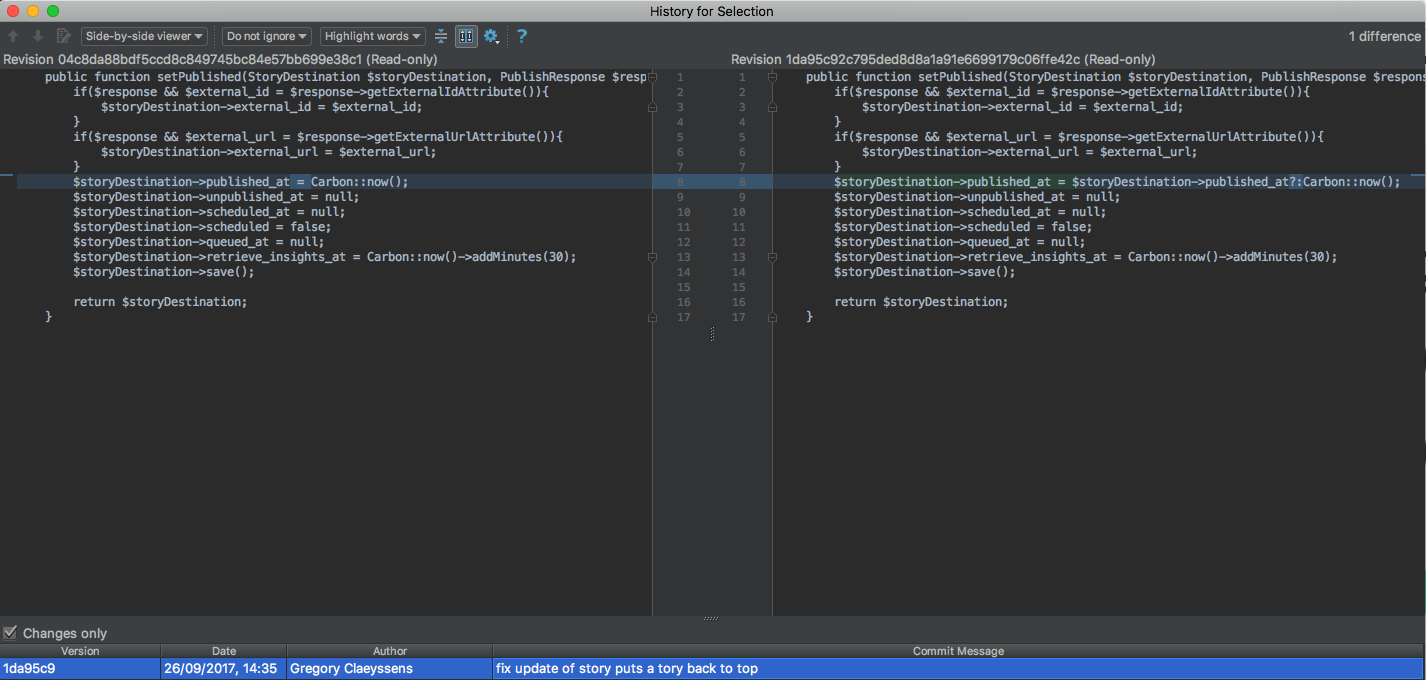Expand the Highlight words dropdown
The height and width of the screenshot is (680, 1426).
pyautogui.click(x=372, y=36)
